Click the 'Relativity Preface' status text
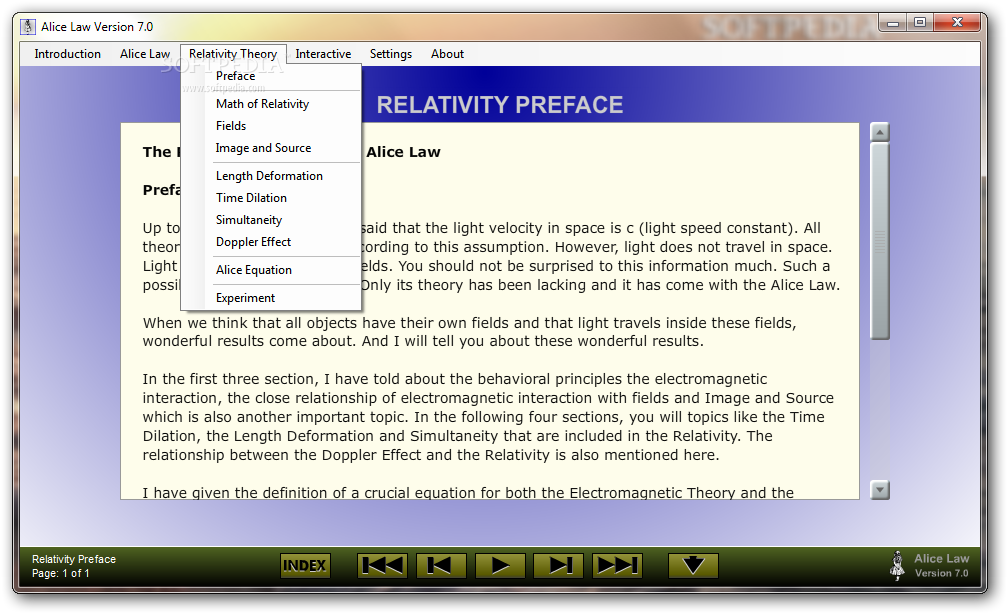 [74, 559]
